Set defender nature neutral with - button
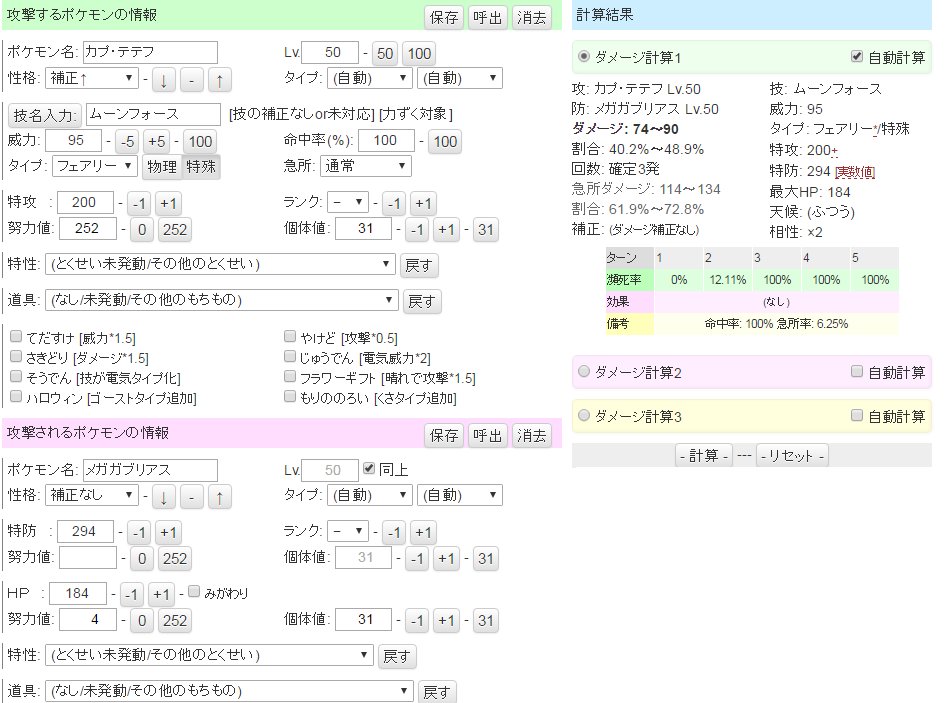The width and height of the screenshot is (949, 703). click(x=191, y=497)
